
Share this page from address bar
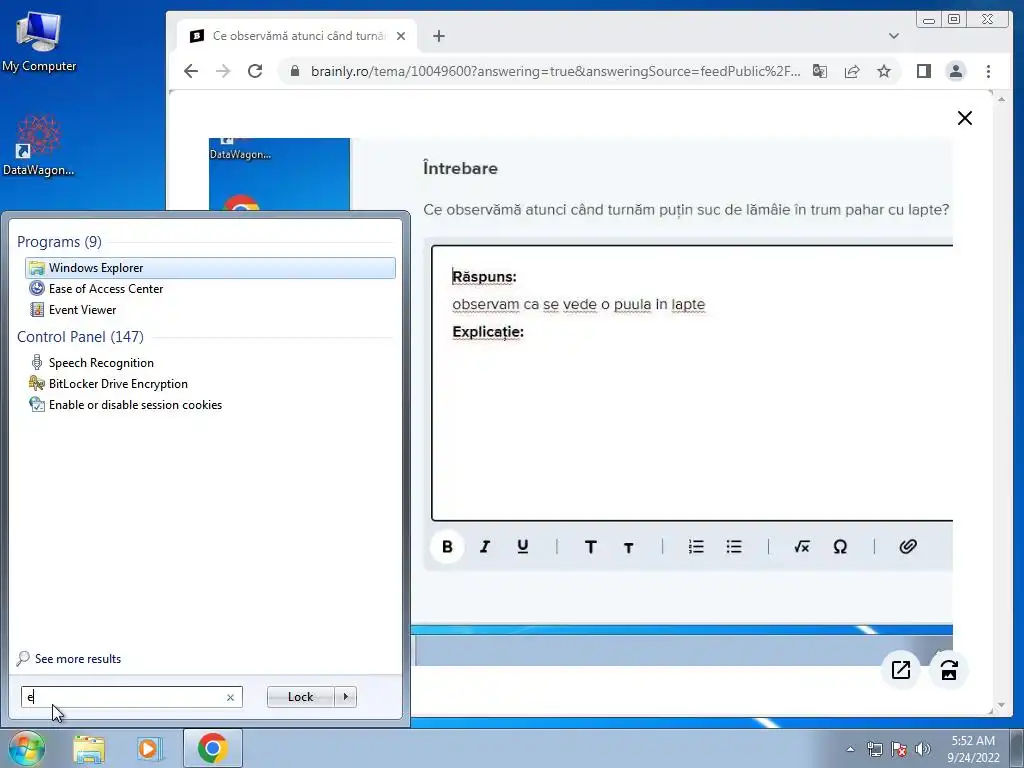pyautogui.click(x=852, y=71)
